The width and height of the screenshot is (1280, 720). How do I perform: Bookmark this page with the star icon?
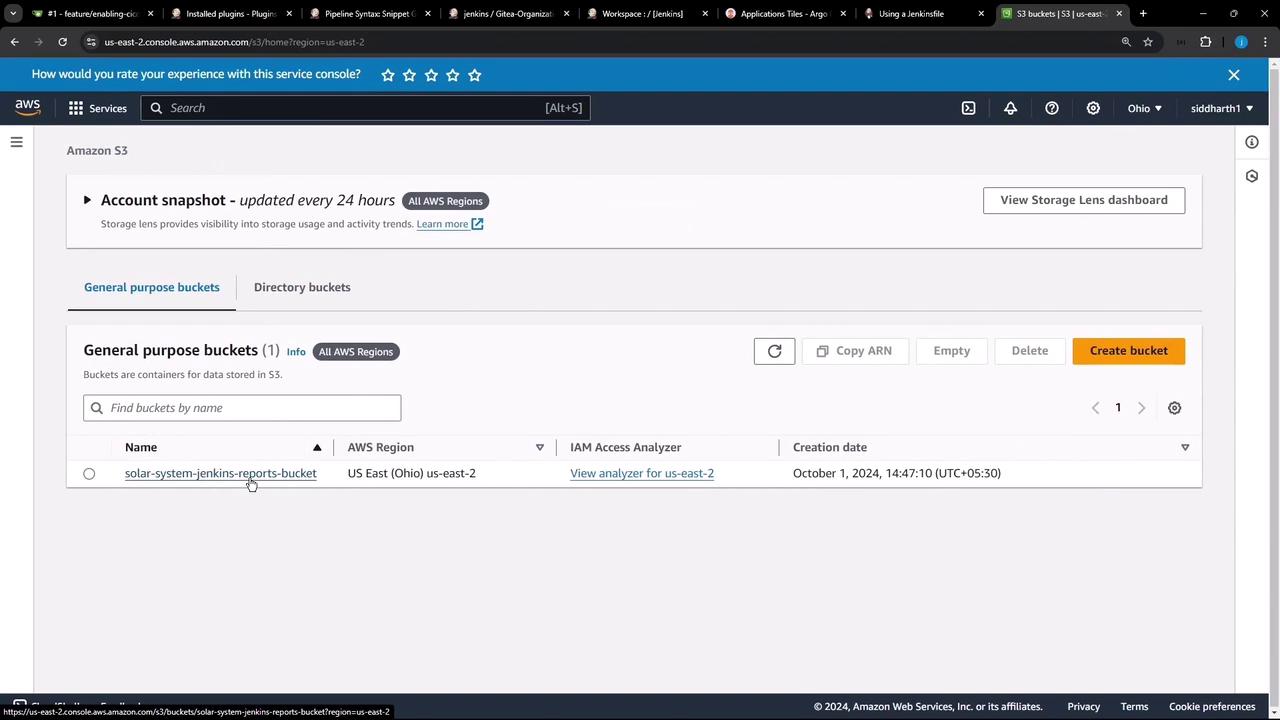point(1148,42)
